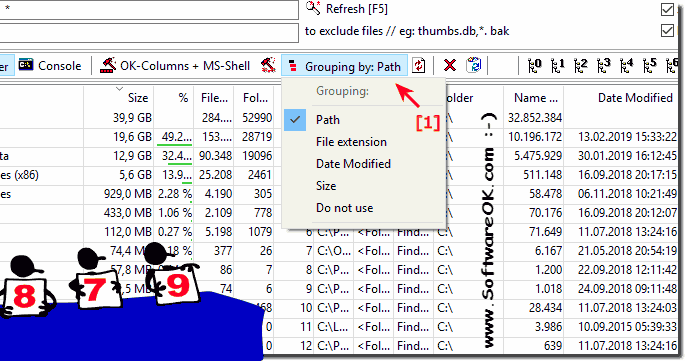Click the 32.852.384 name value cell
The width and height of the screenshot is (685, 361).
pyautogui.click(x=535, y=118)
